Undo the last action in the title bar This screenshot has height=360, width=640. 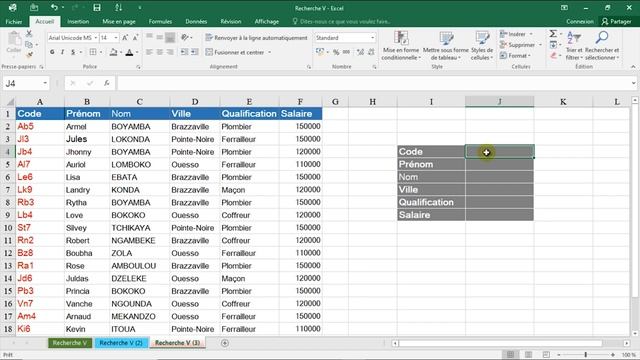[x=54, y=7]
